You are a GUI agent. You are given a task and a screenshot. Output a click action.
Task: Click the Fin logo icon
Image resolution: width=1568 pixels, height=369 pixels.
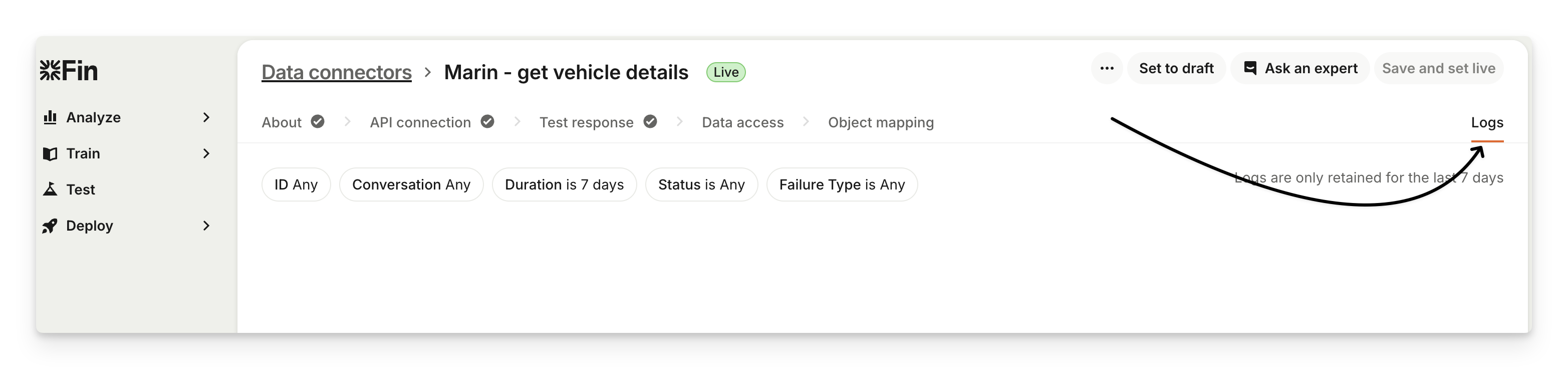coord(51,71)
